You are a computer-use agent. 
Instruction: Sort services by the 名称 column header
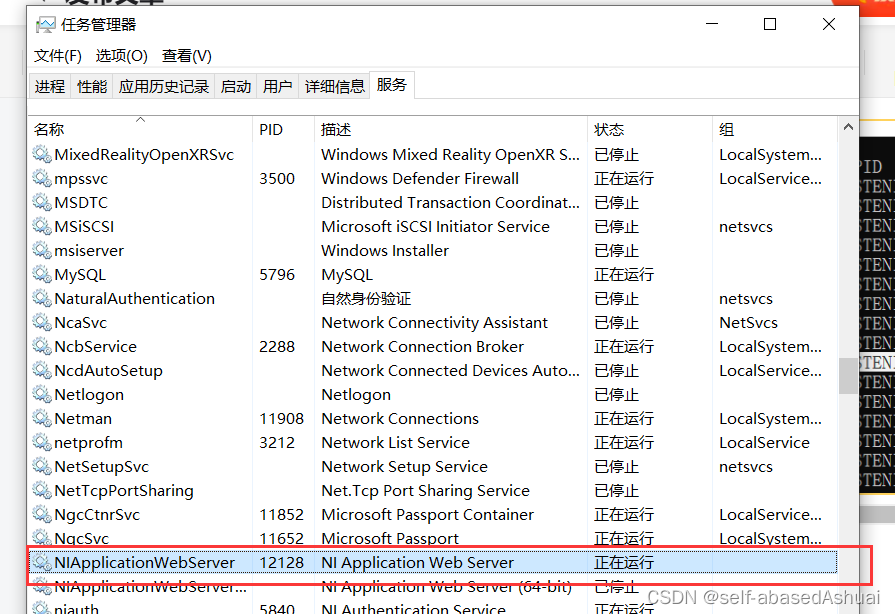point(140,129)
